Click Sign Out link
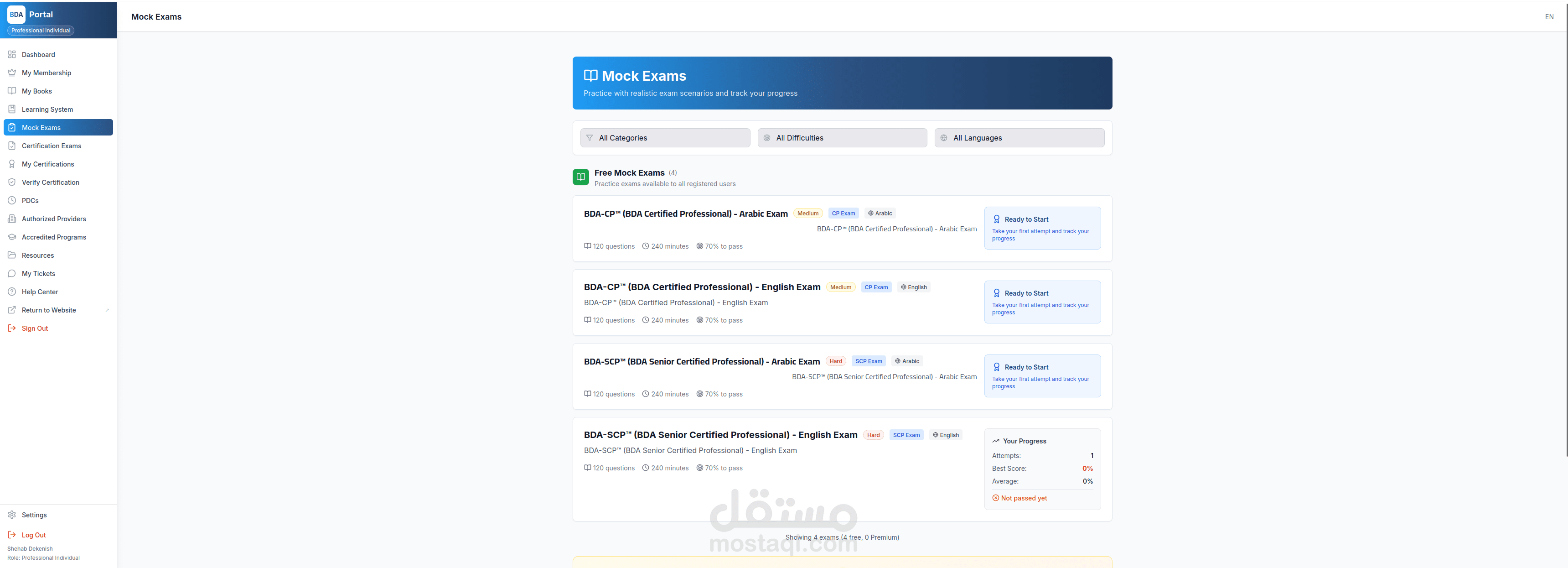Viewport: 1568px width, 568px height. 35,328
